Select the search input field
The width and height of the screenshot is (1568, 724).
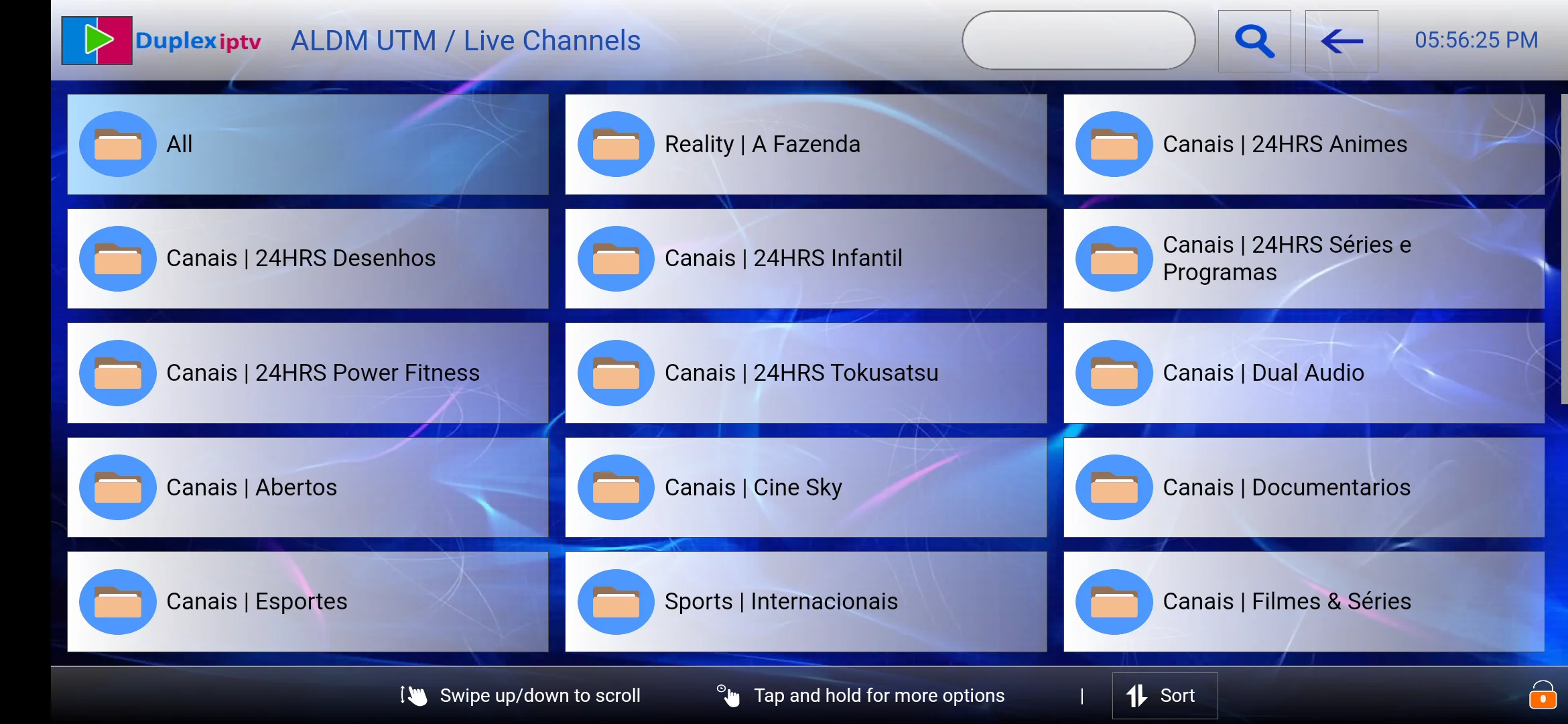1079,40
